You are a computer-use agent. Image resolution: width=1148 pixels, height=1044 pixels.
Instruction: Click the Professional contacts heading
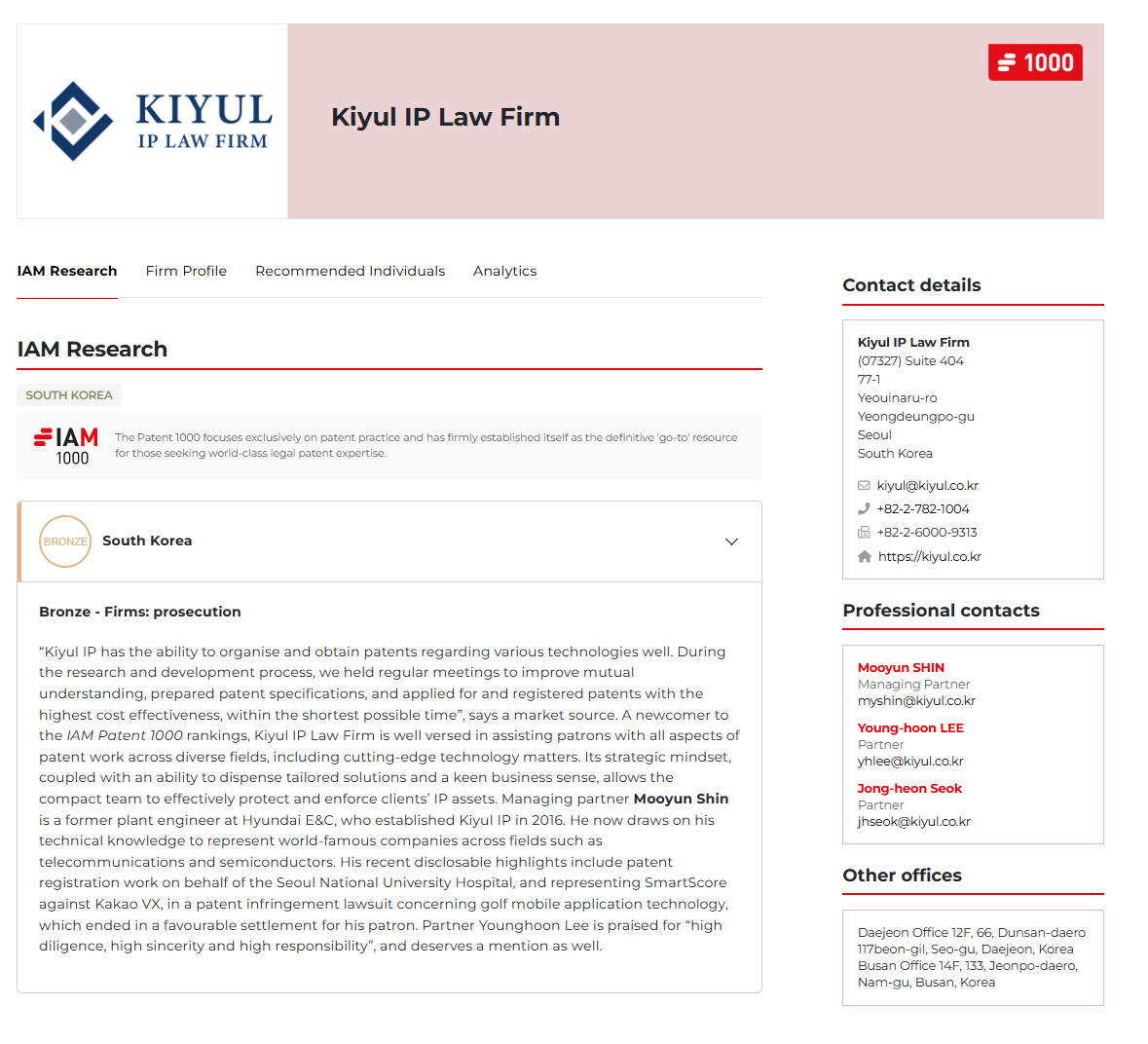tap(941, 610)
